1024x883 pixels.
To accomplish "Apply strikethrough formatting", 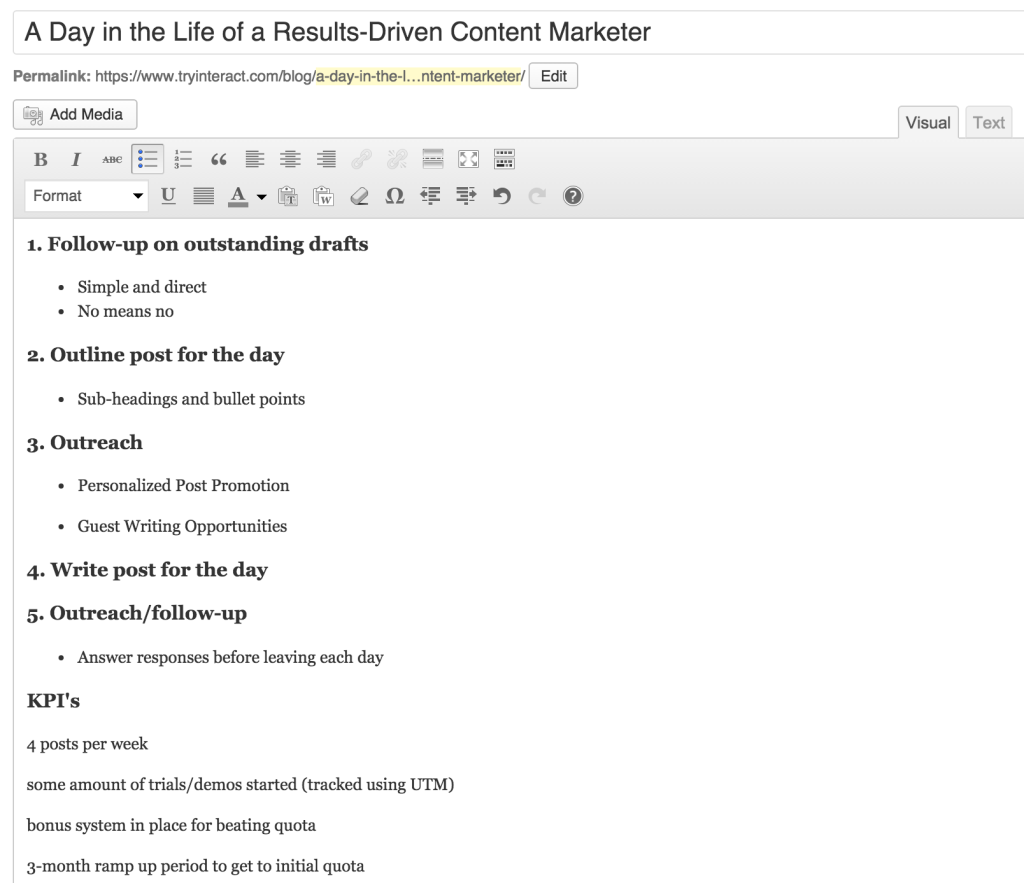I will pos(112,159).
